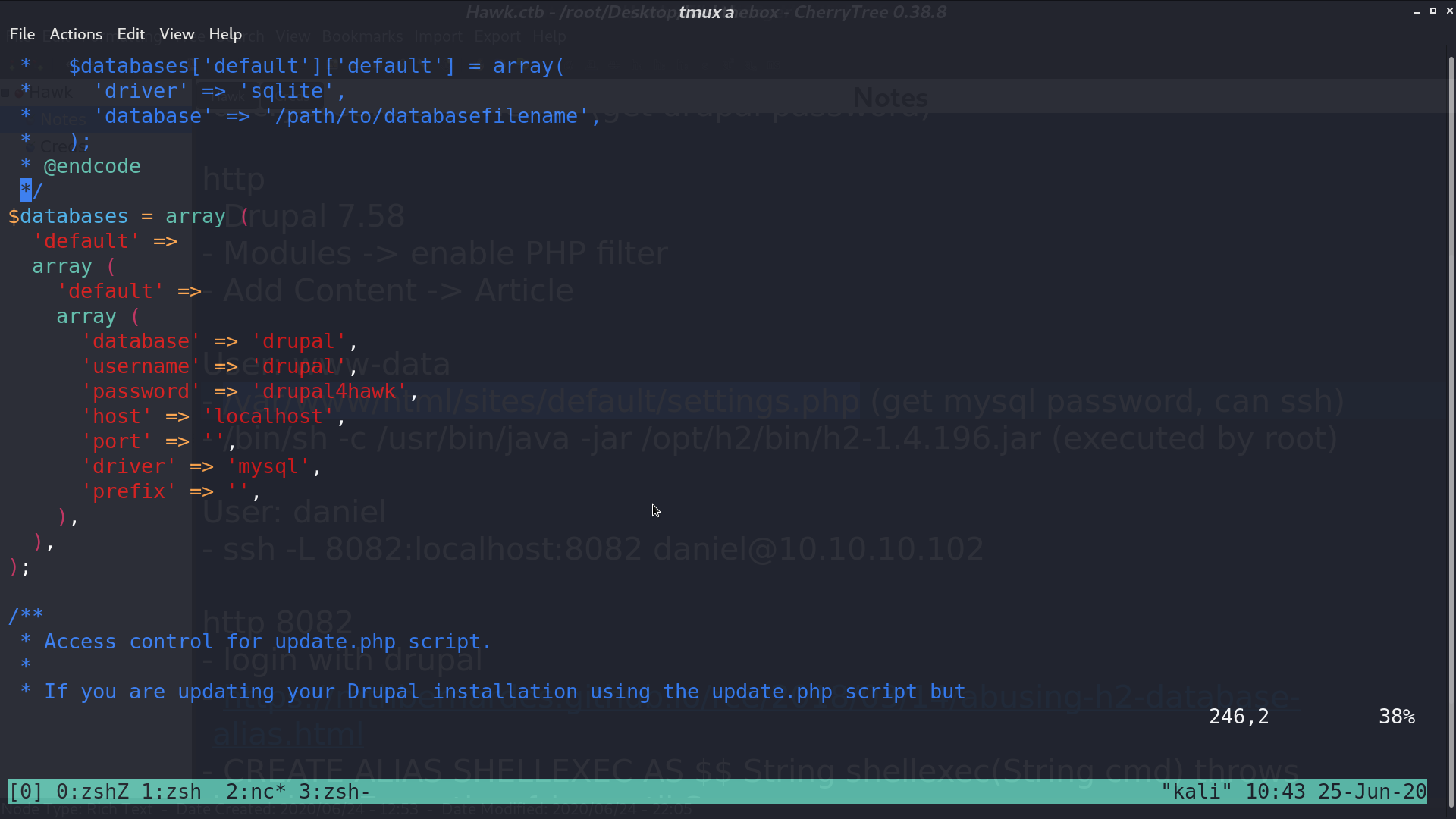Image resolution: width=1456 pixels, height=819 pixels.
Task: Click the 'mysql' driver value
Action: [x=268, y=466]
